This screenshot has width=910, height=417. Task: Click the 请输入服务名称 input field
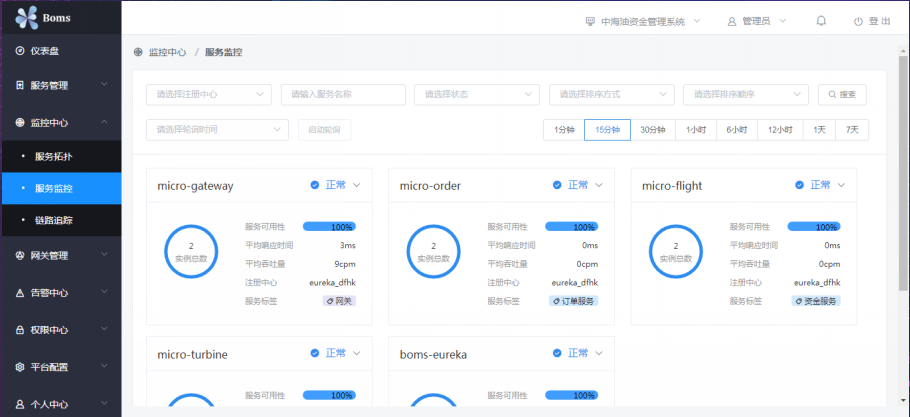coord(343,95)
